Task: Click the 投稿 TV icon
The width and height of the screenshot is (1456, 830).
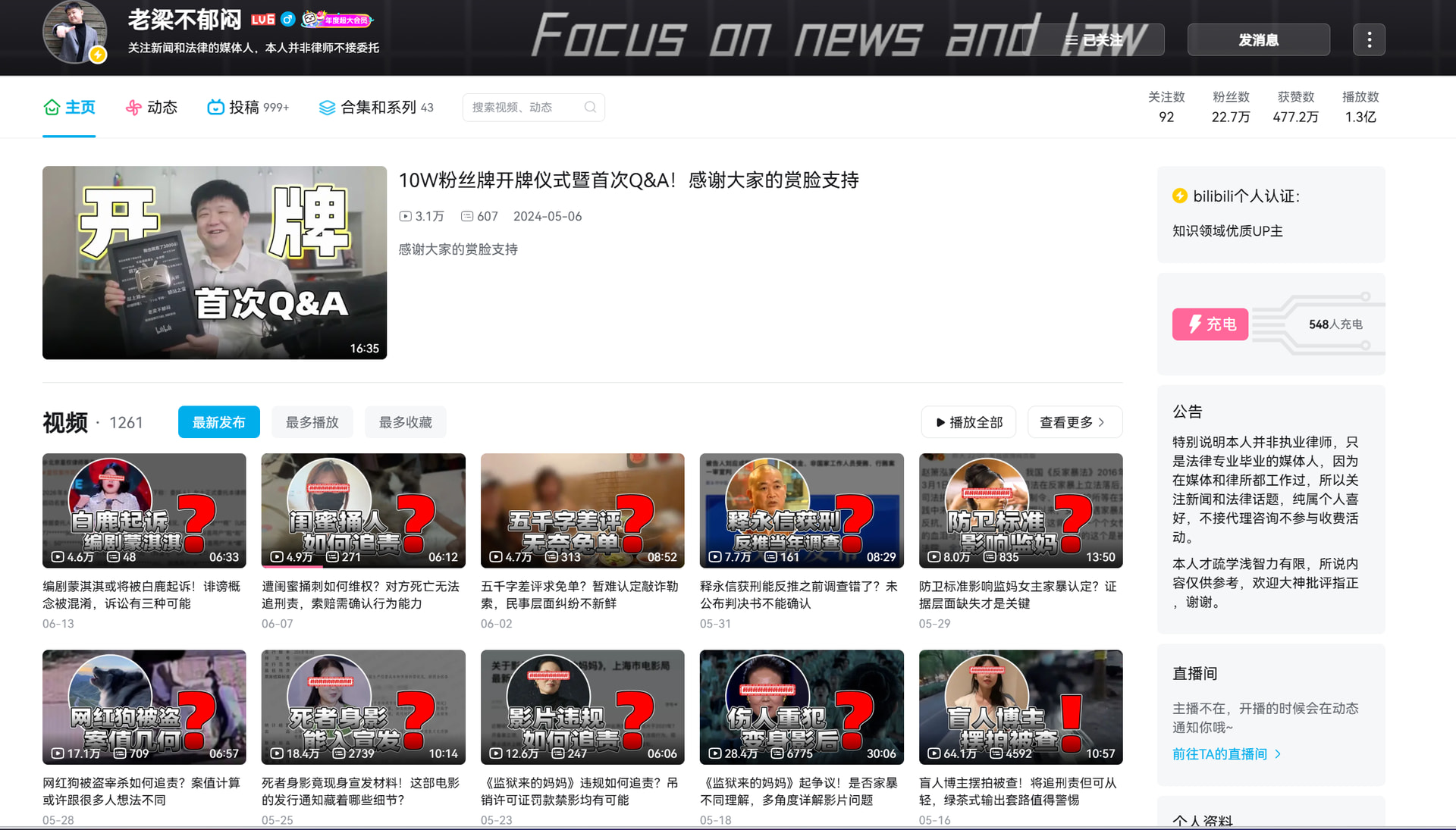Action: coord(215,108)
